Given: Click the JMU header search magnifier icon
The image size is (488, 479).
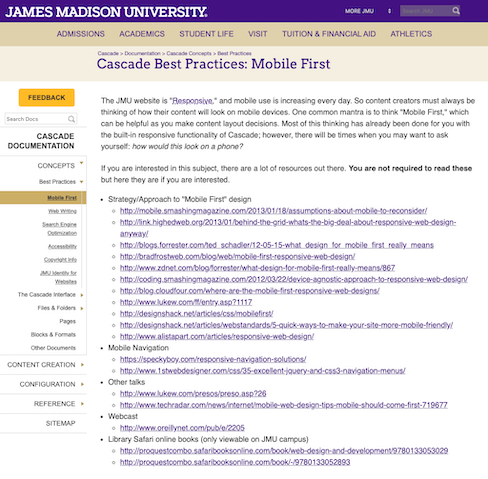Looking at the screenshot, I should (456, 11).
